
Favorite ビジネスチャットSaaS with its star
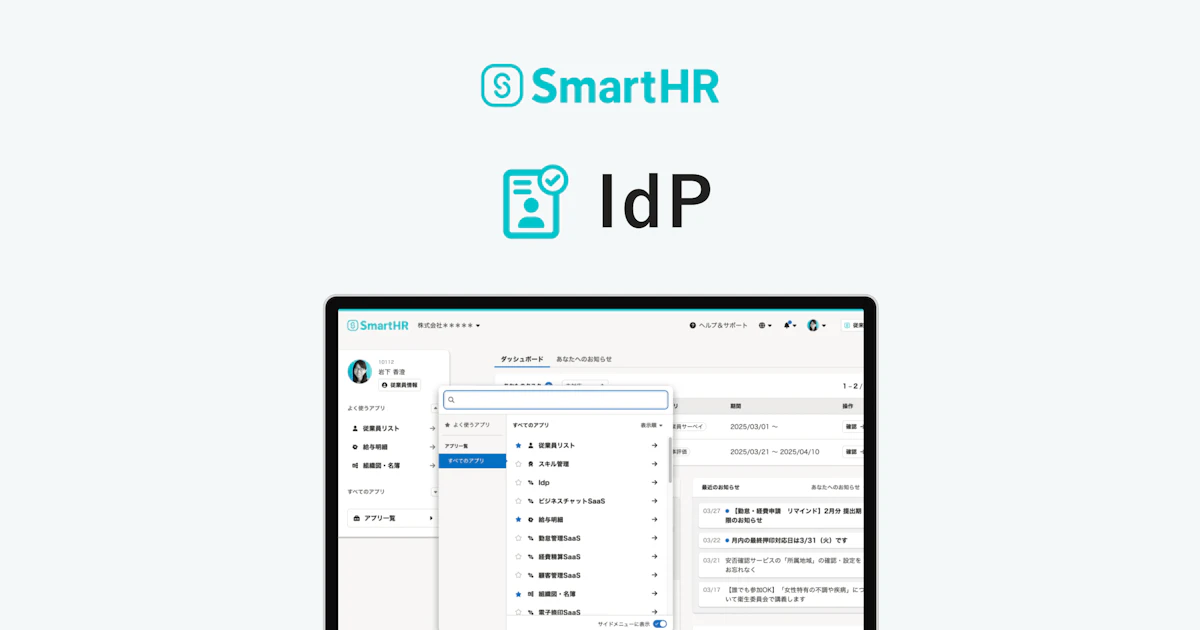[x=518, y=501]
